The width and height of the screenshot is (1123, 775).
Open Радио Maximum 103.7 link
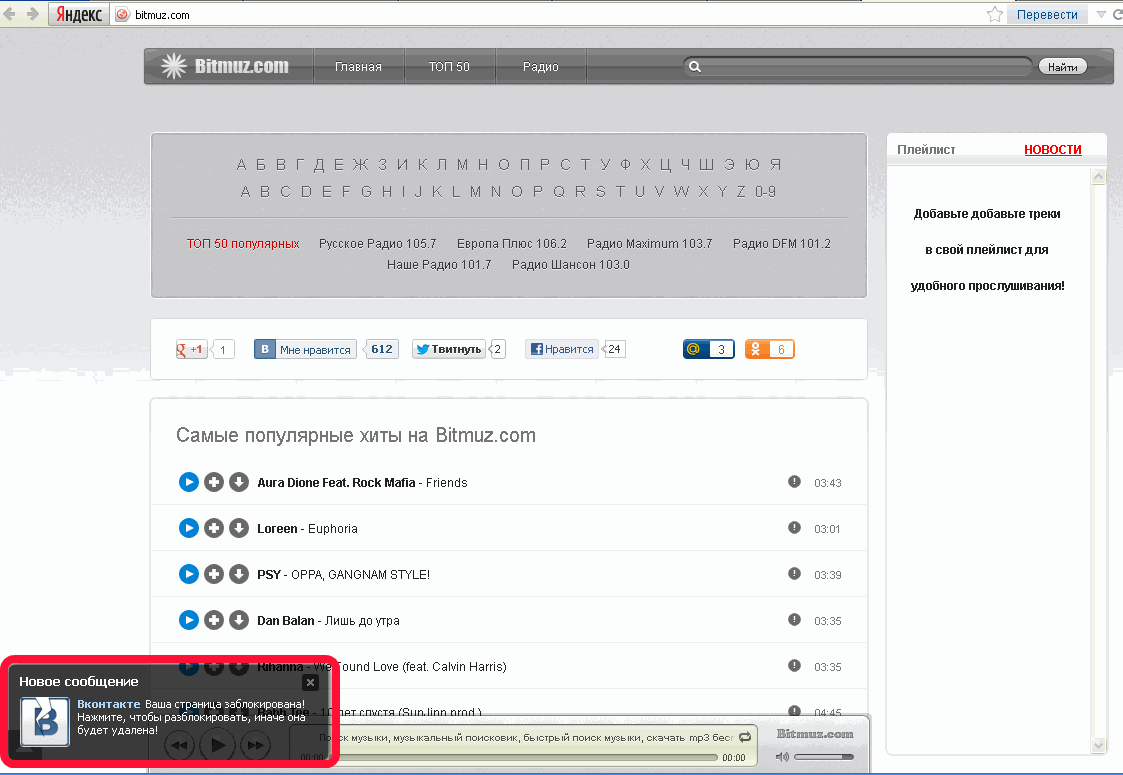pyautogui.click(x=650, y=244)
